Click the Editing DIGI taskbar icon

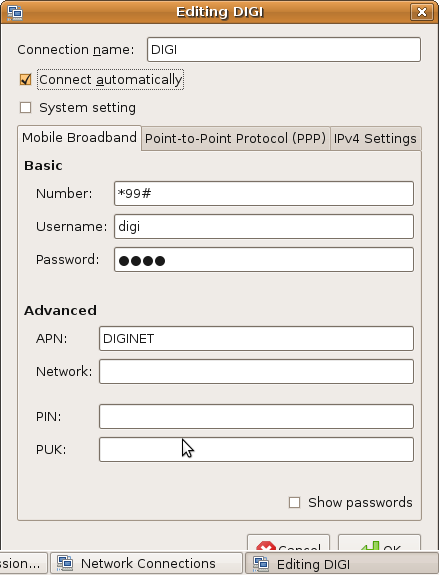point(261,564)
